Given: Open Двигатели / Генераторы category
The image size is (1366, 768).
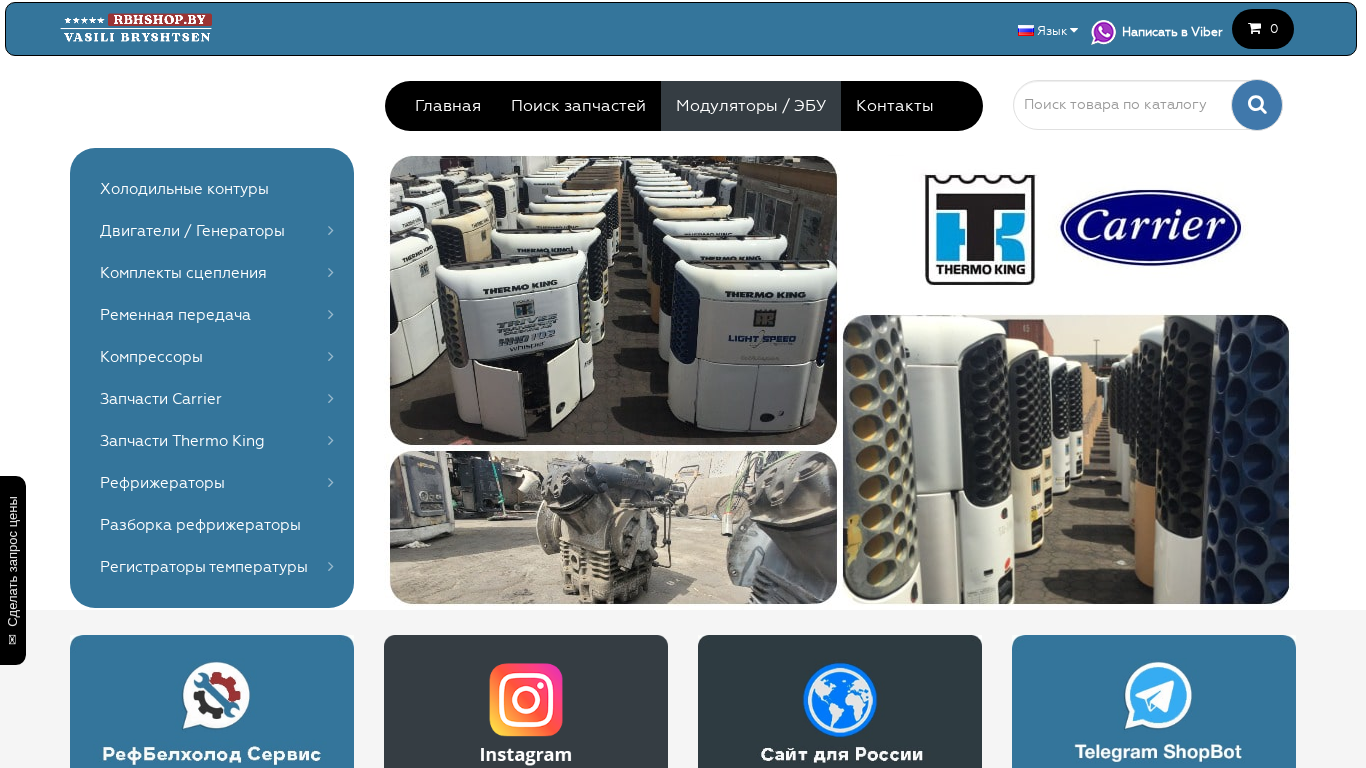Looking at the screenshot, I should click(192, 231).
